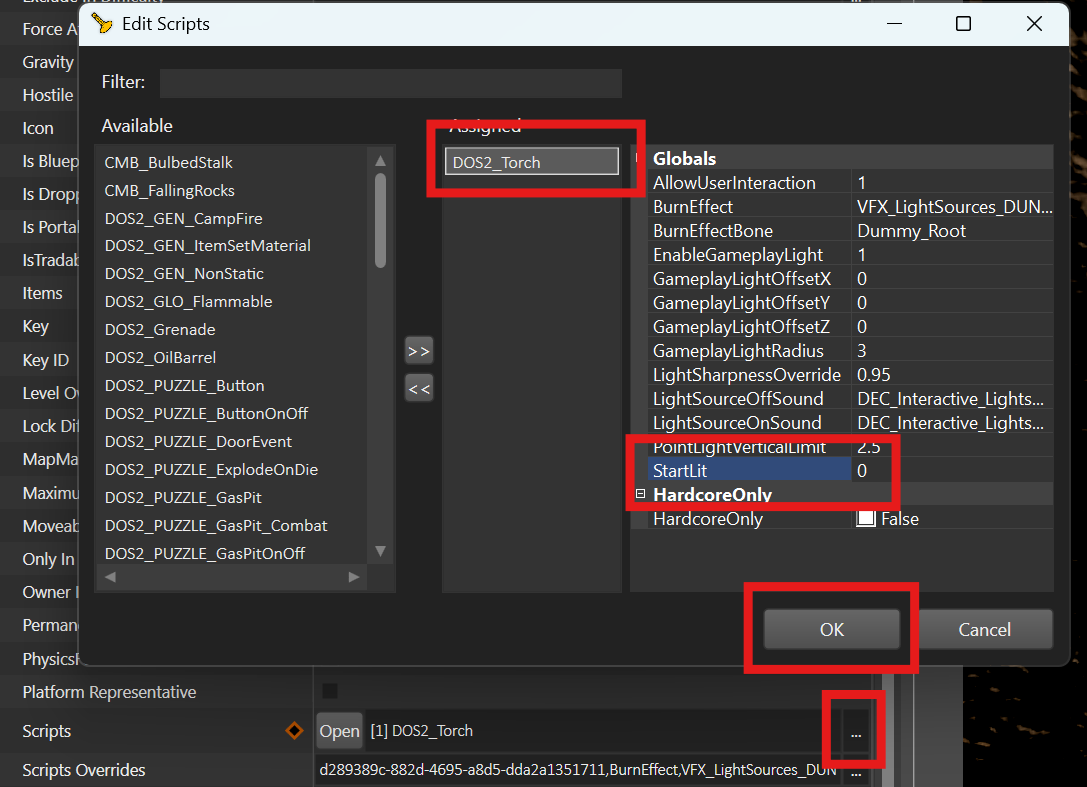Click the Filter text field
The image size is (1087, 787).
tap(390, 82)
